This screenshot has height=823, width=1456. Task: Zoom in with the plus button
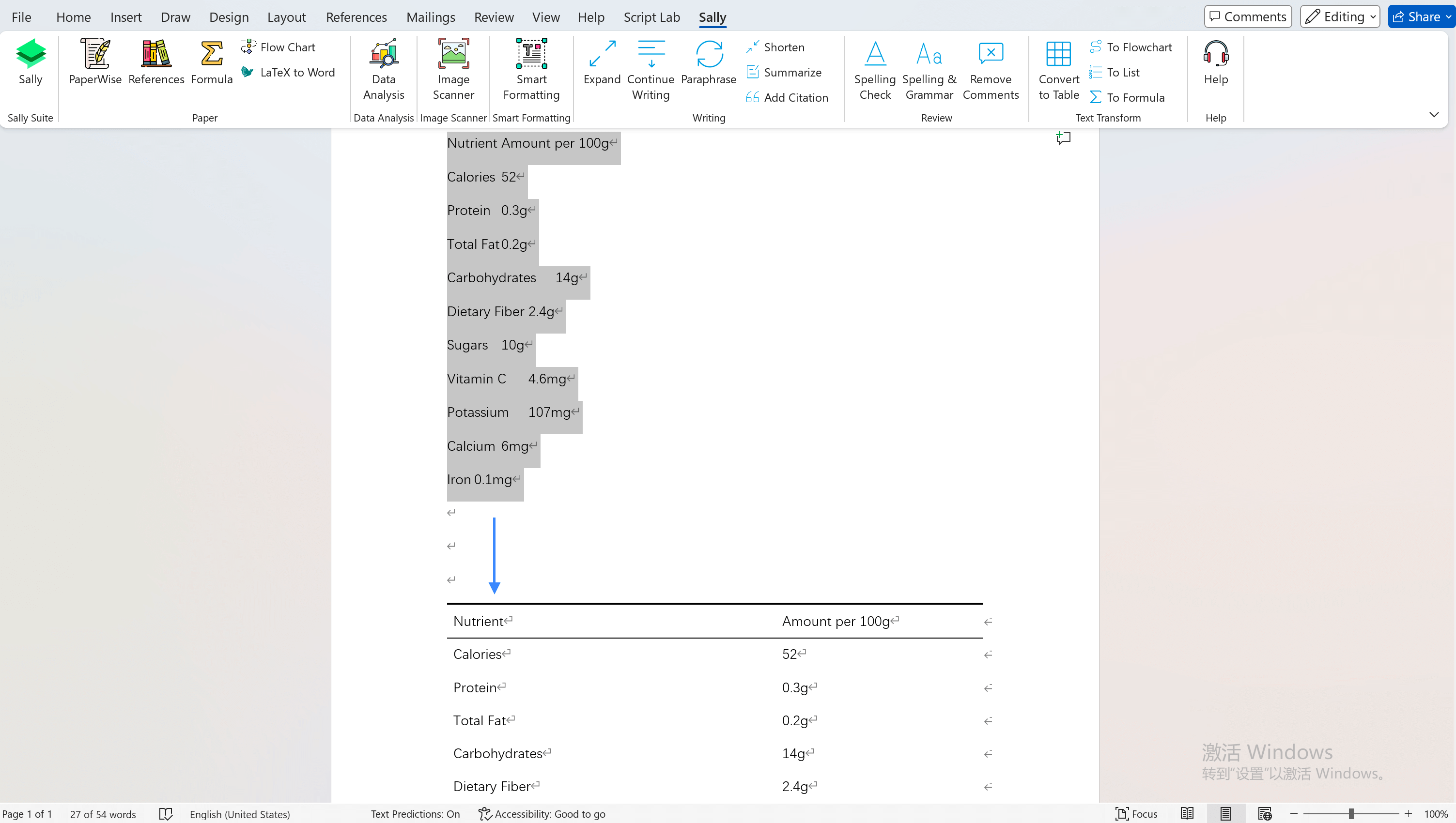pos(1408,814)
